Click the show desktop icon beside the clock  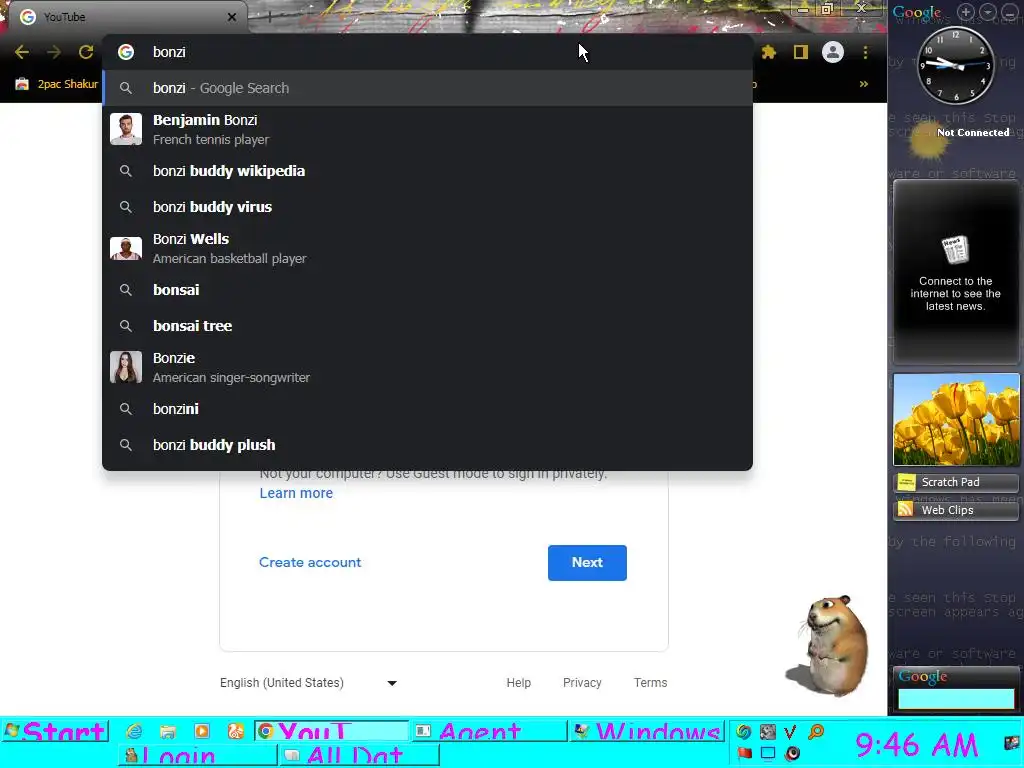tap(1013, 743)
